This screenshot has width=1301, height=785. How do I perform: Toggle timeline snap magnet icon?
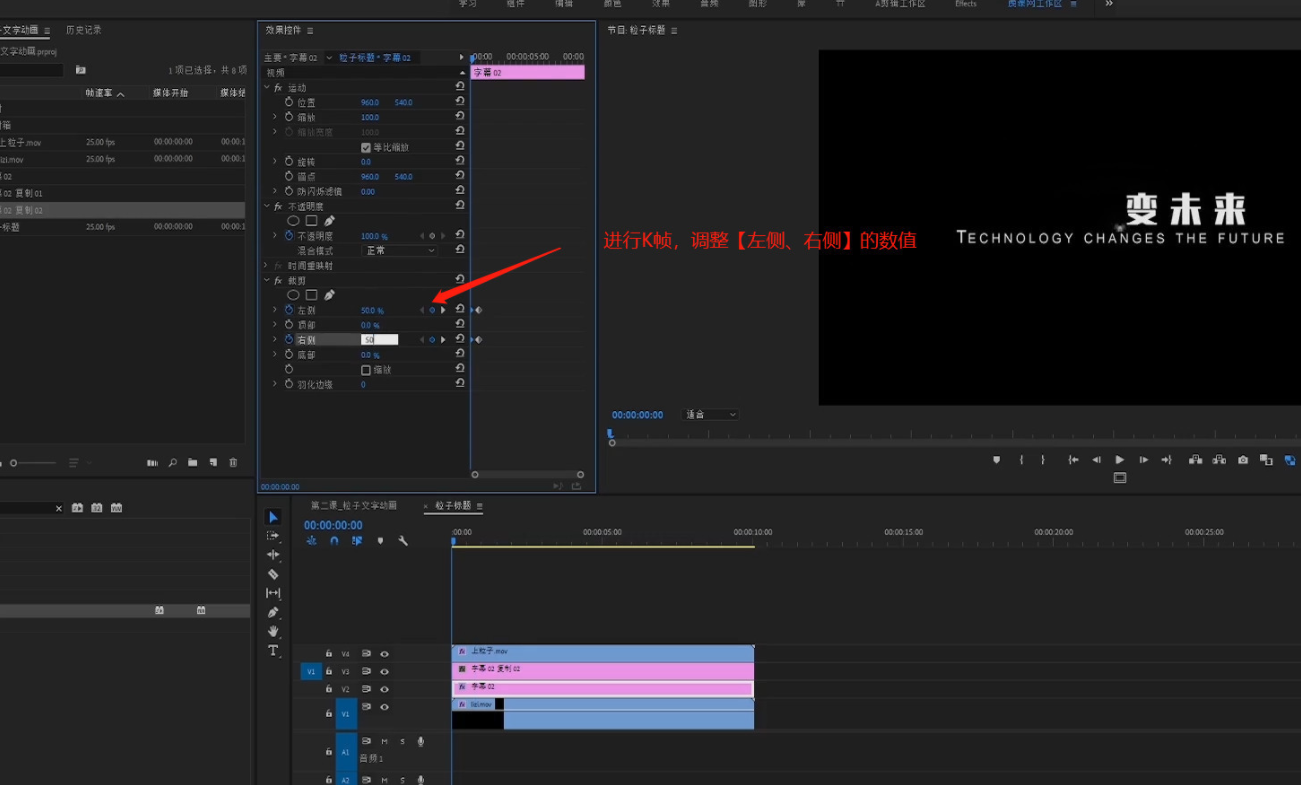[334, 541]
